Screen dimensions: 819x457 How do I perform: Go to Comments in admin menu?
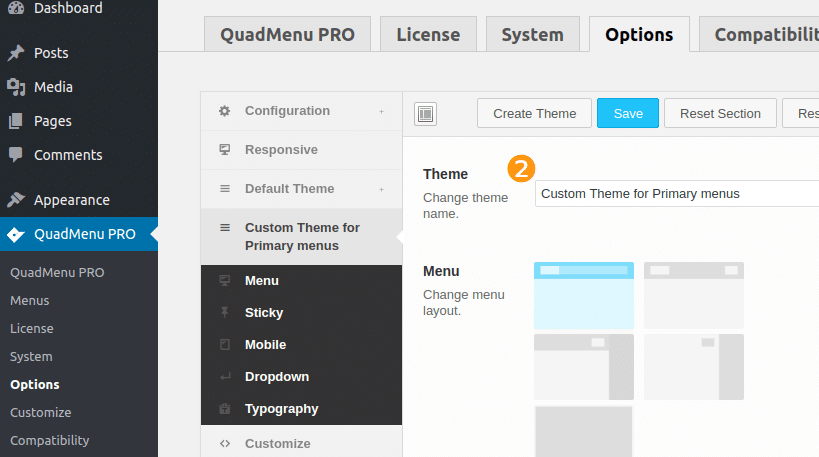pyautogui.click(x=68, y=155)
